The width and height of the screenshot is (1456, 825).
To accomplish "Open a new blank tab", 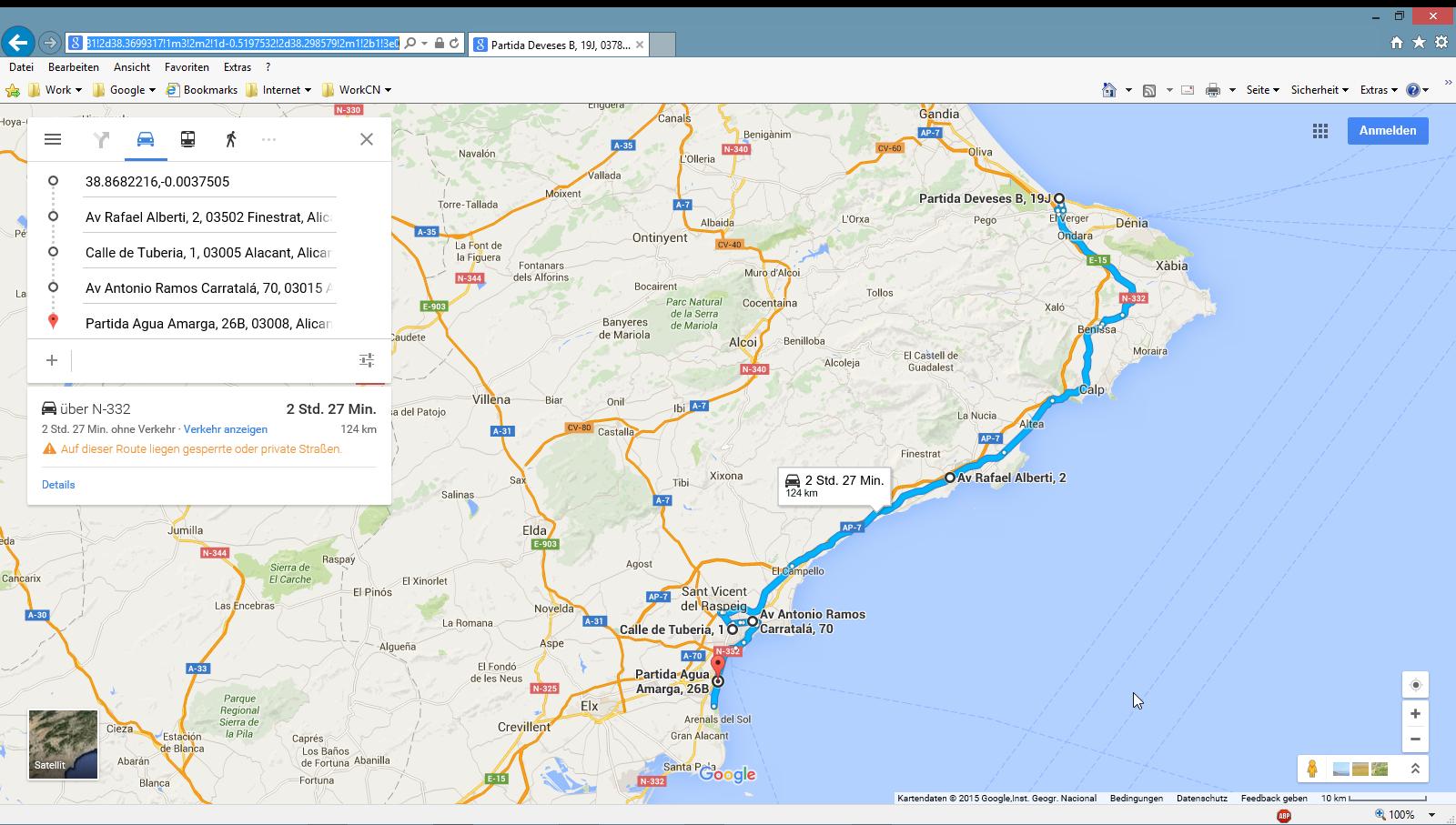I will 662,45.
